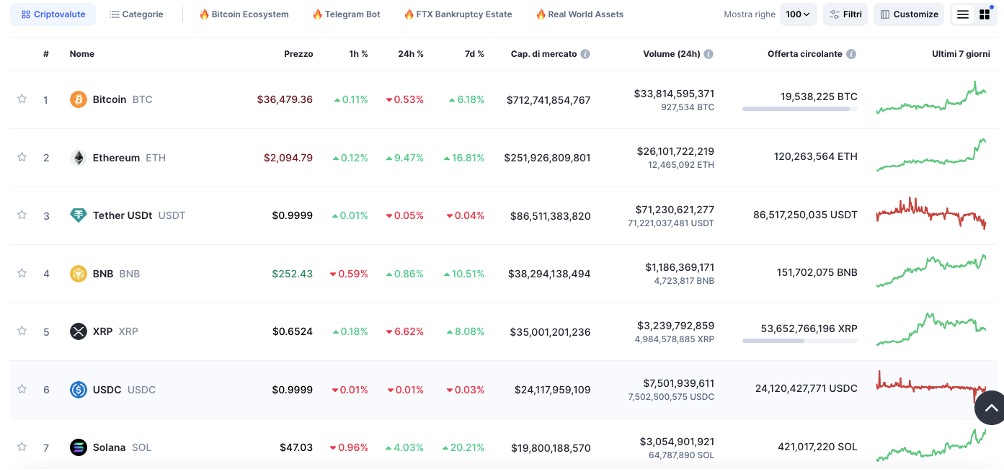Select the Criptovalute tab

tap(53, 14)
